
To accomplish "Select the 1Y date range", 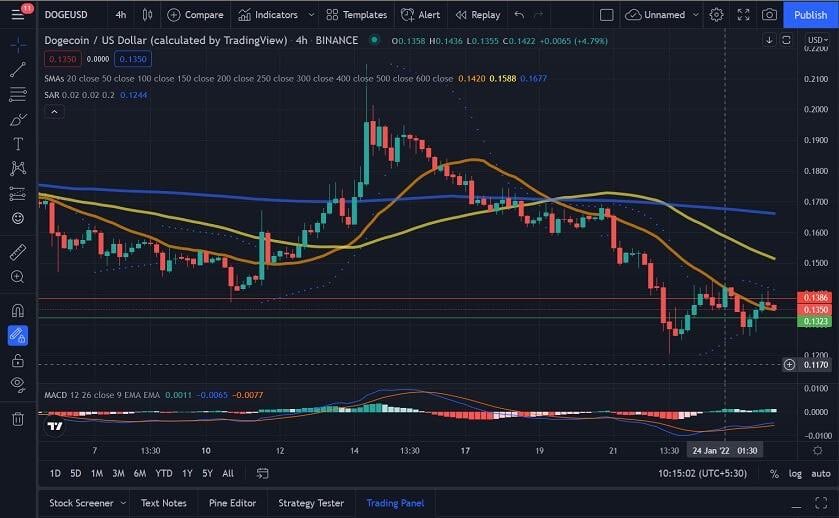I will point(187,473).
